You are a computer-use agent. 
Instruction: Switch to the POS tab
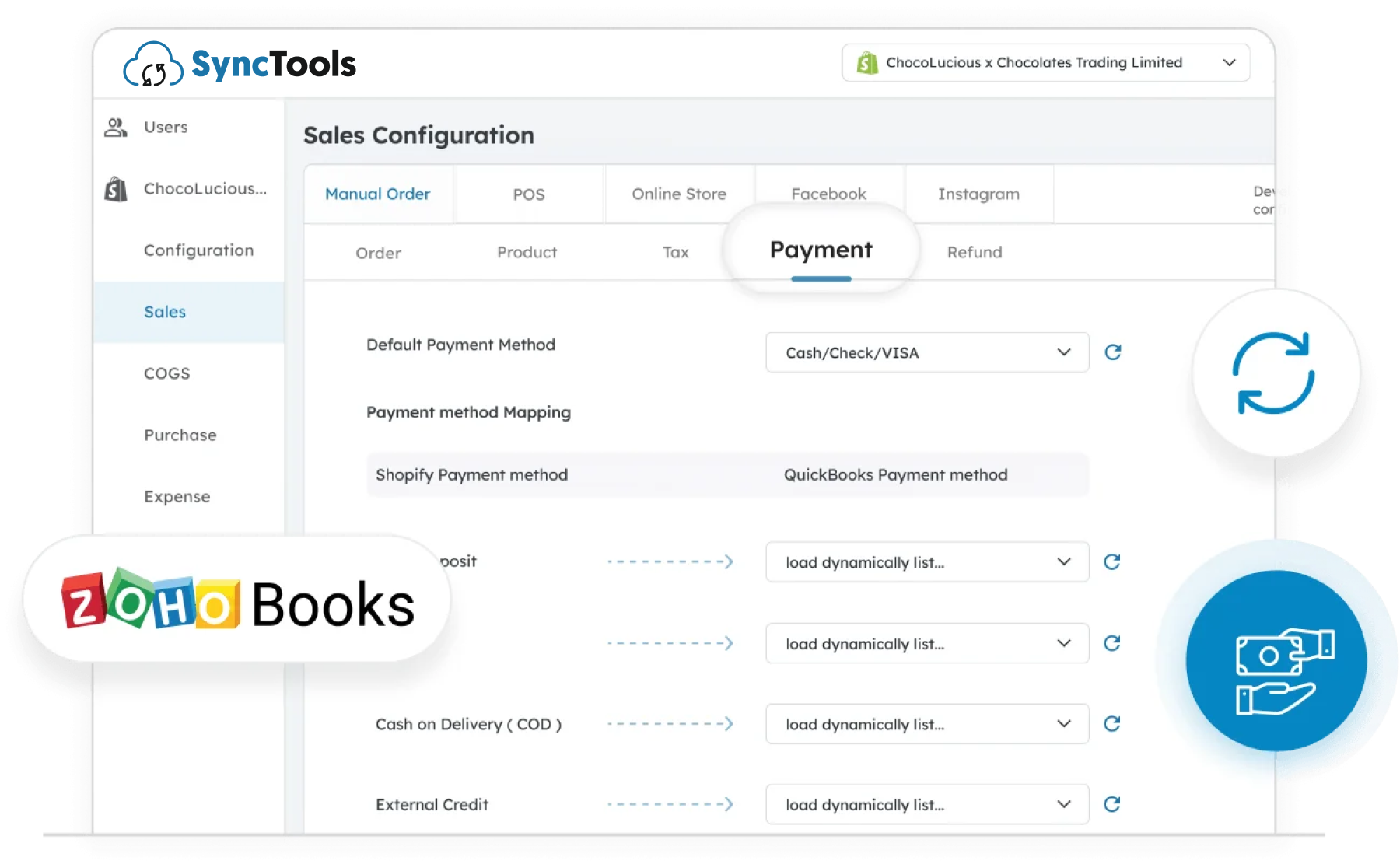tap(529, 194)
